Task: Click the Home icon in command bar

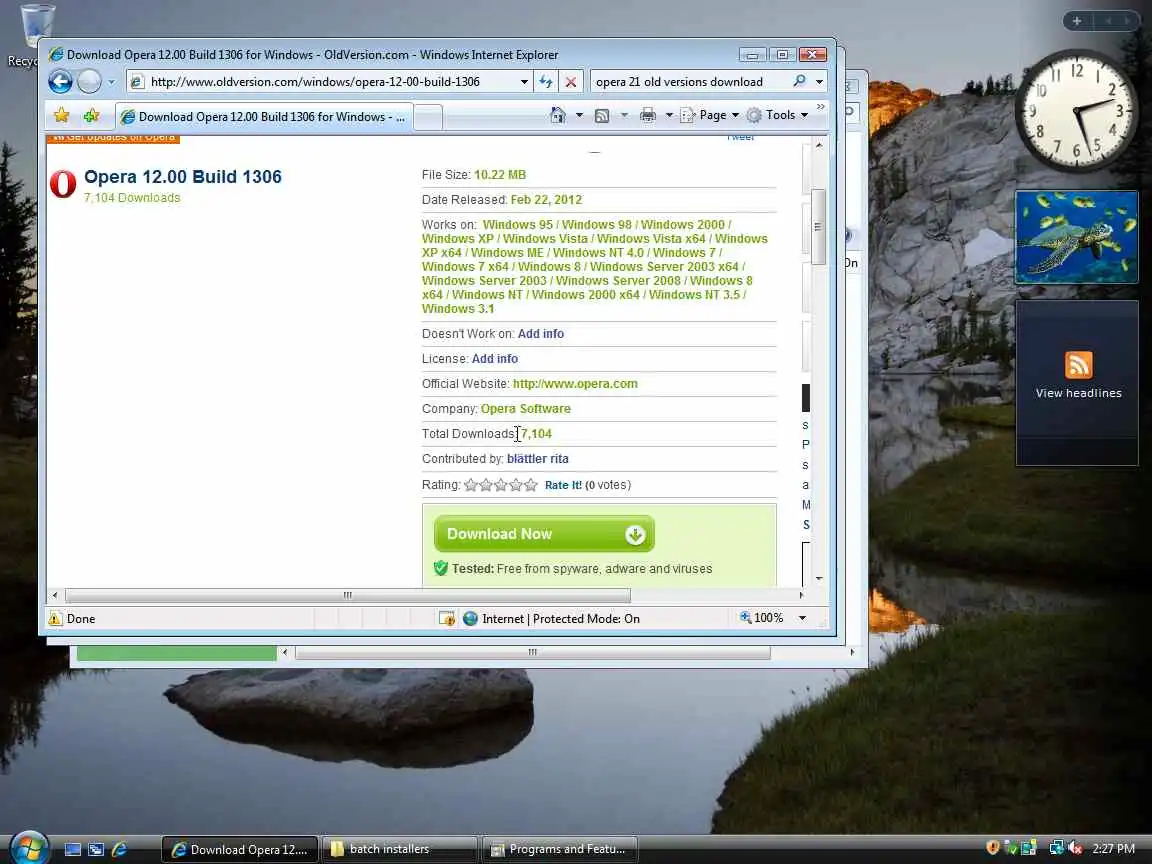Action: click(558, 115)
